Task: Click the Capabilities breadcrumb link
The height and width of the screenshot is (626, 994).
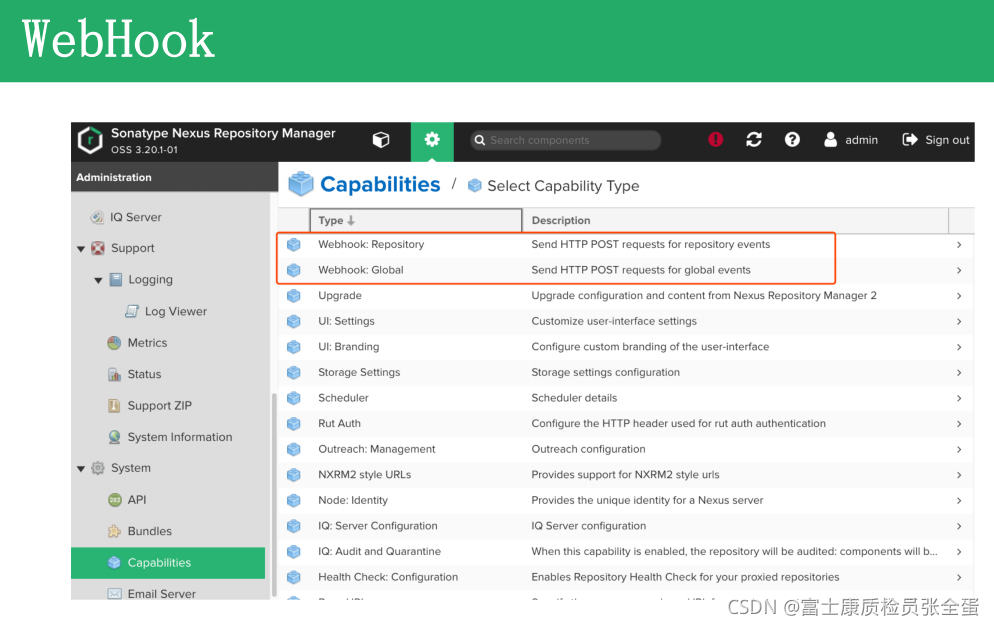Action: click(x=380, y=184)
